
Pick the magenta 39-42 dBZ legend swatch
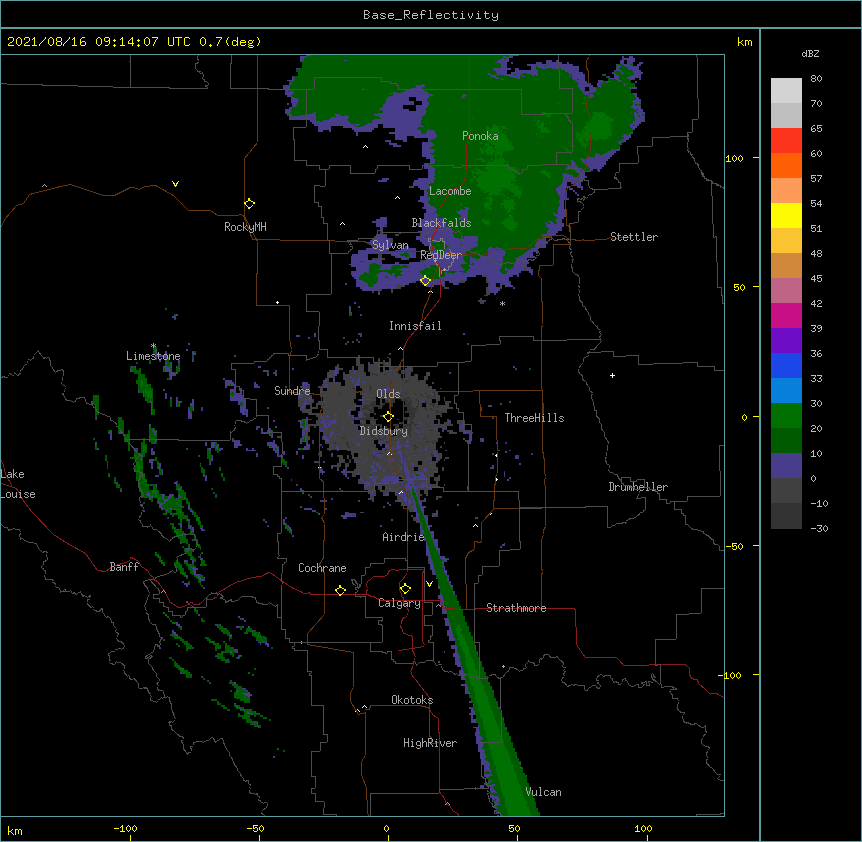[x=786, y=315]
